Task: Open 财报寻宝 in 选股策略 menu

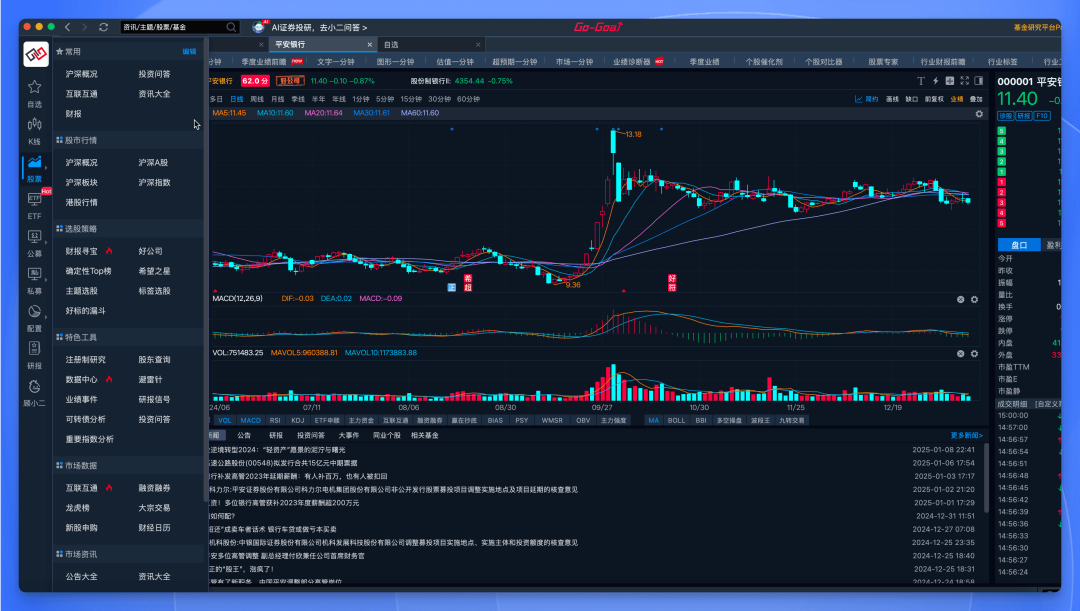Action: pyautogui.click(x=81, y=251)
